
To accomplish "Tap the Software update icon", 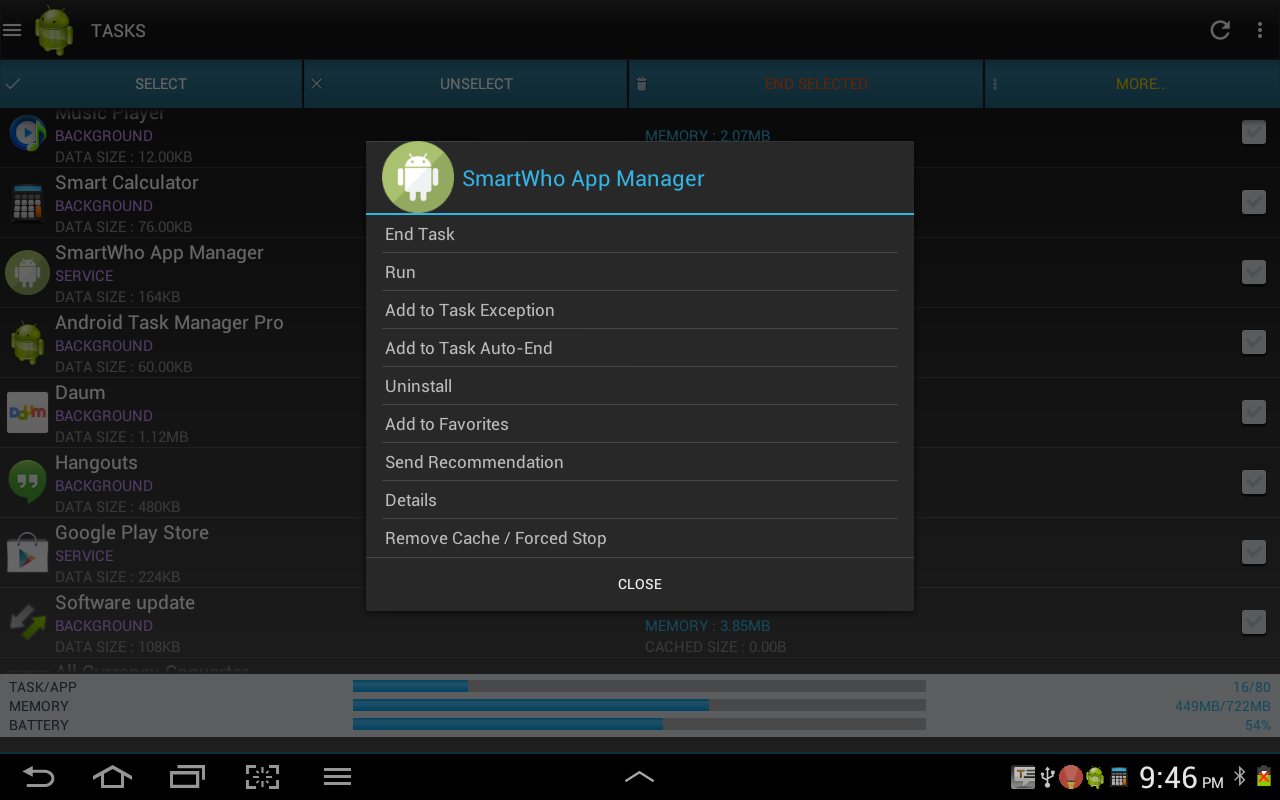I will [x=28, y=622].
